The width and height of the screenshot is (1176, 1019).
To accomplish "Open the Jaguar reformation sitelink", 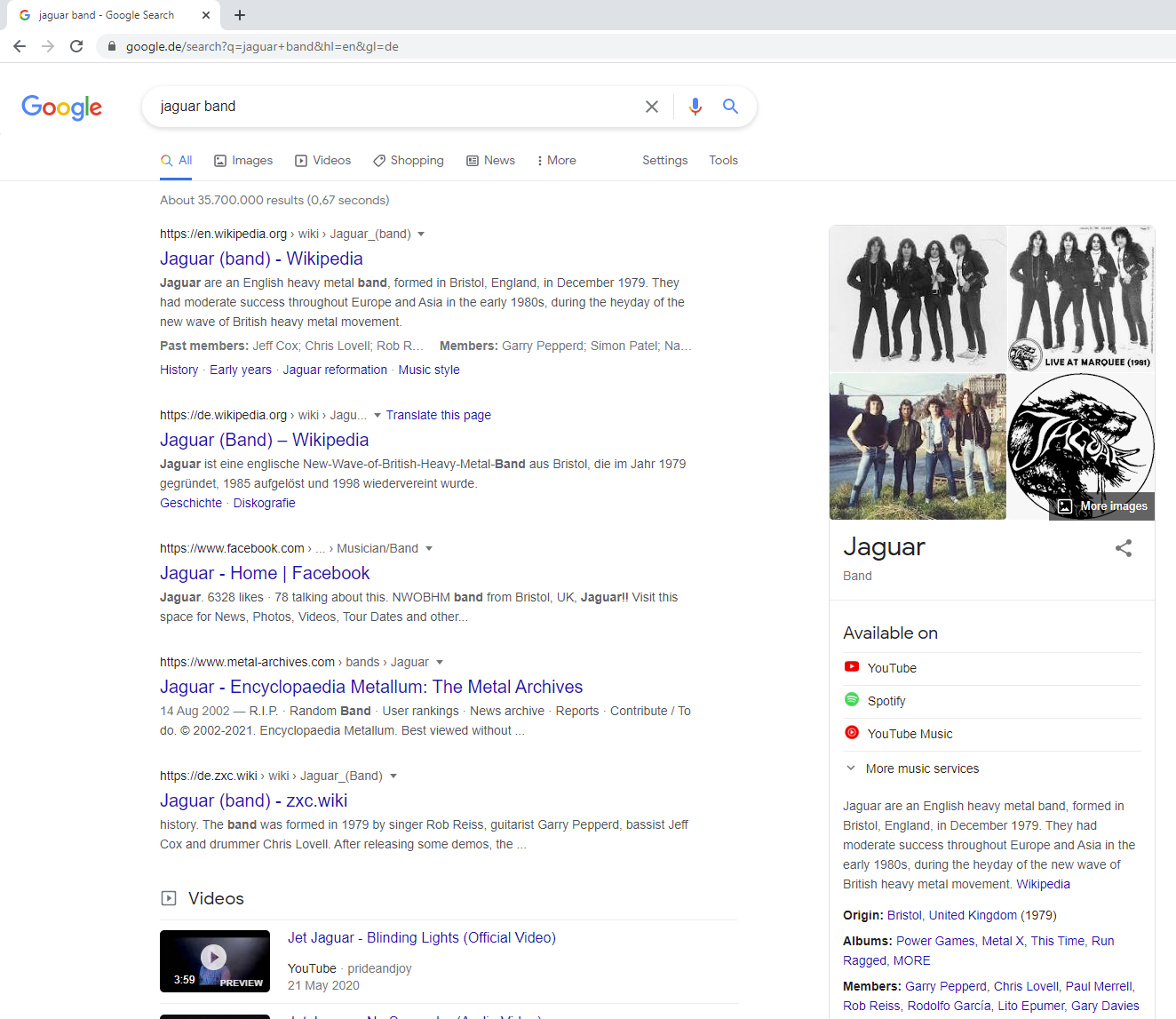I will (335, 370).
